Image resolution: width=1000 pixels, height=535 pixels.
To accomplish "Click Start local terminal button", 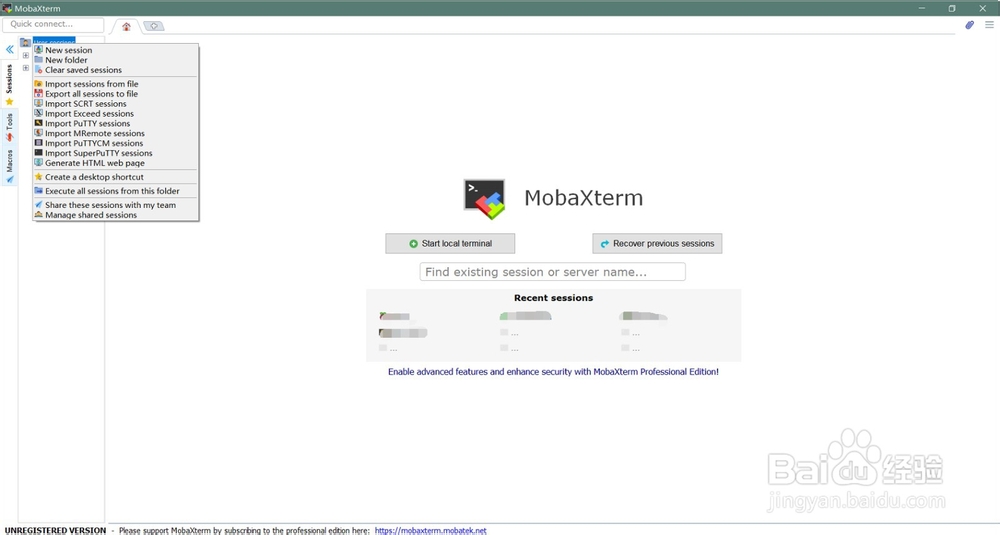I will point(450,244).
